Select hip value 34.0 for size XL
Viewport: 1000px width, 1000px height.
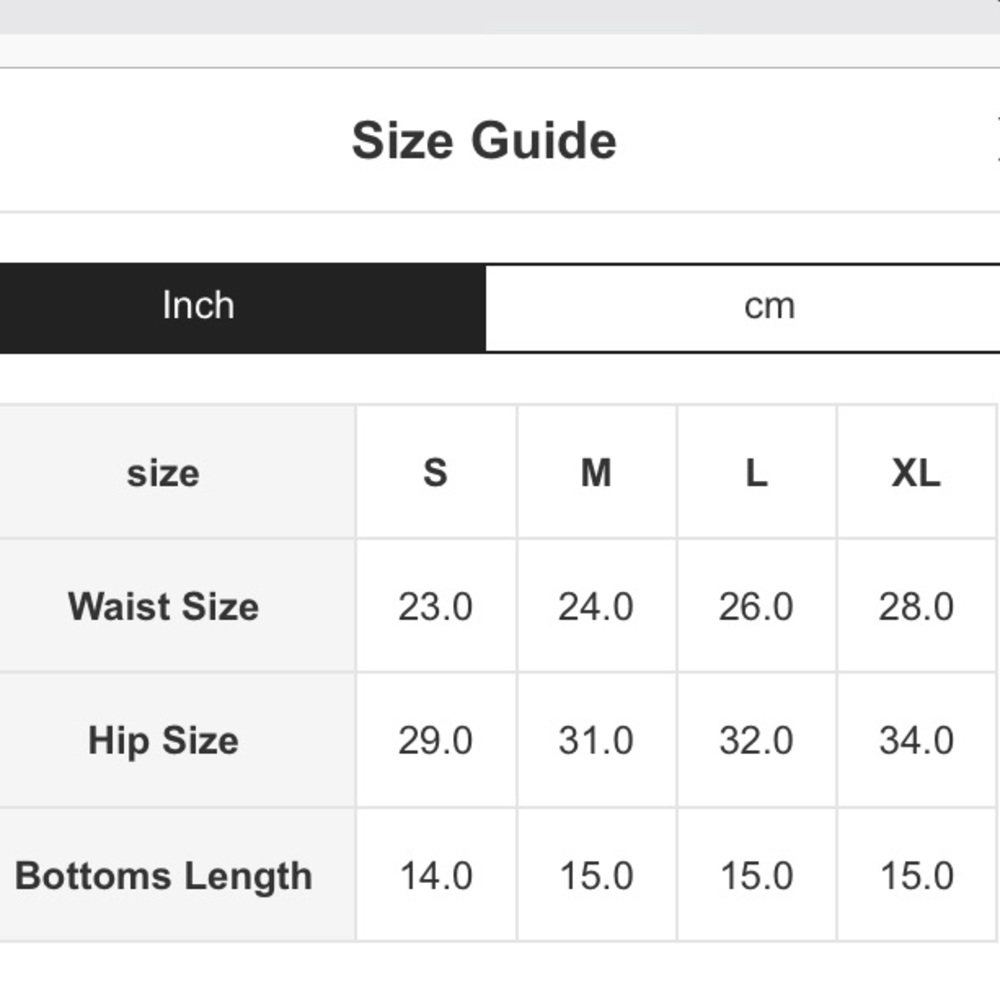pyautogui.click(x=916, y=740)
